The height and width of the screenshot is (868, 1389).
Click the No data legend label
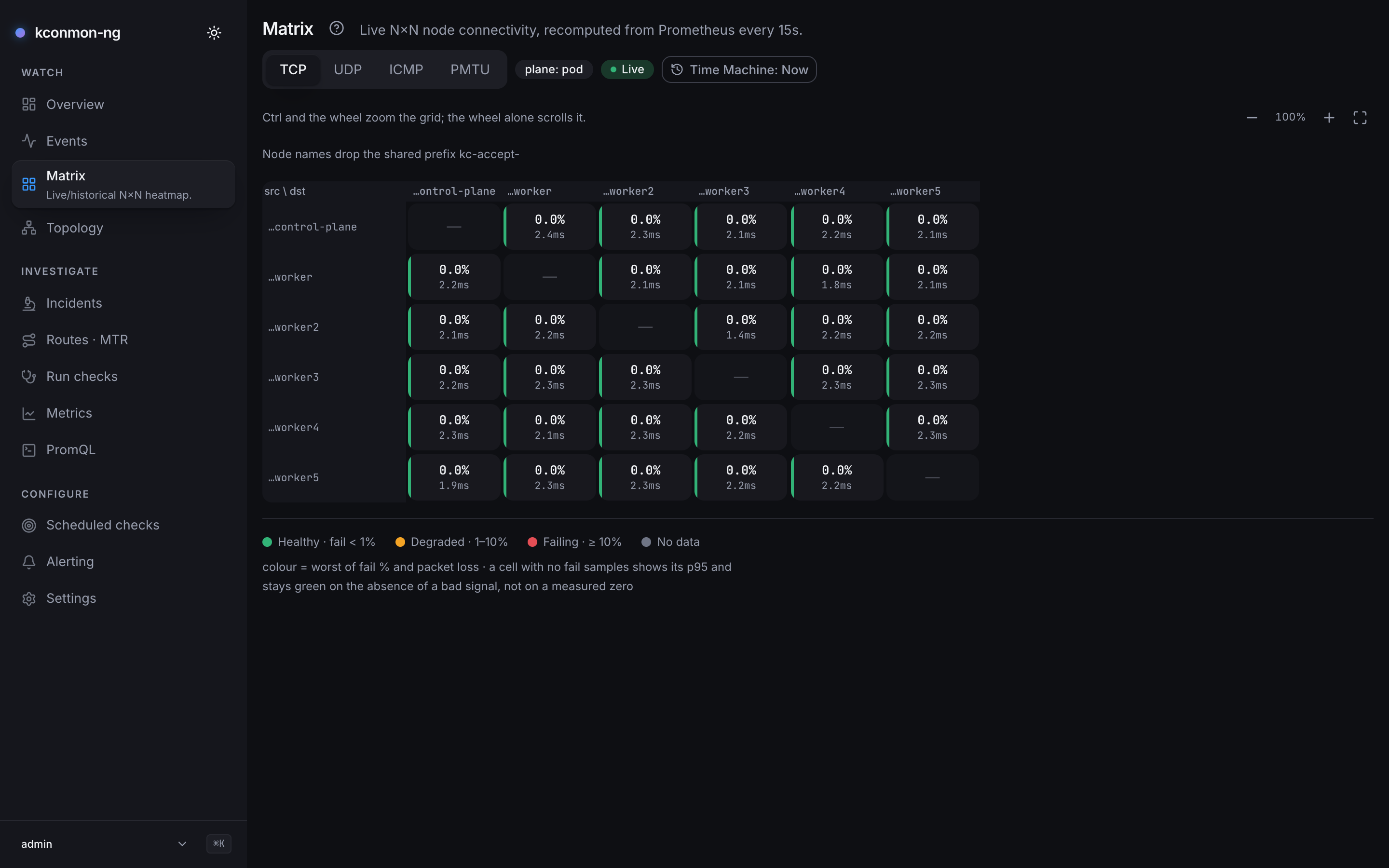coord(678,542)
